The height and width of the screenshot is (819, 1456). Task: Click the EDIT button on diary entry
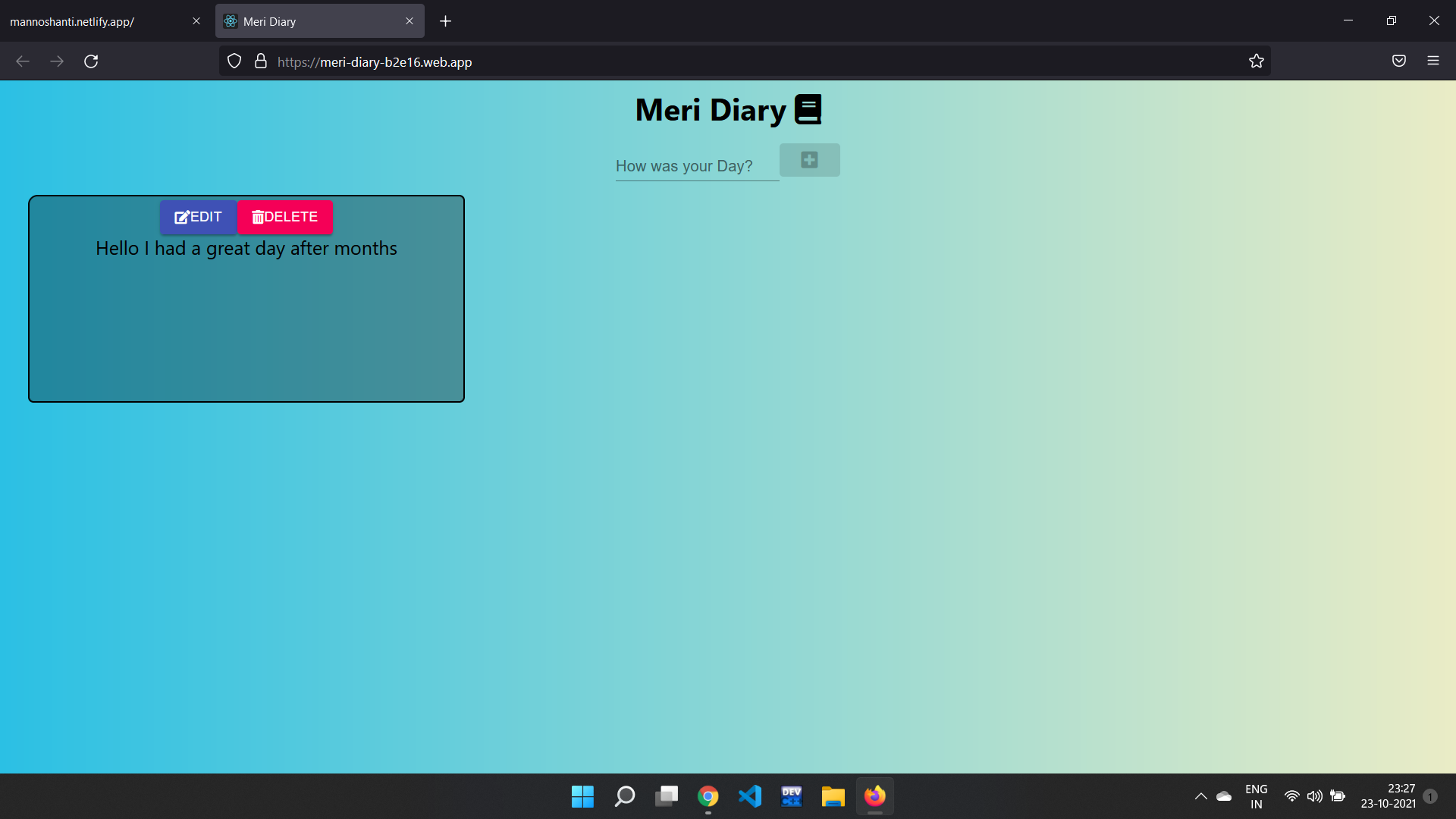tap(198, 217)
